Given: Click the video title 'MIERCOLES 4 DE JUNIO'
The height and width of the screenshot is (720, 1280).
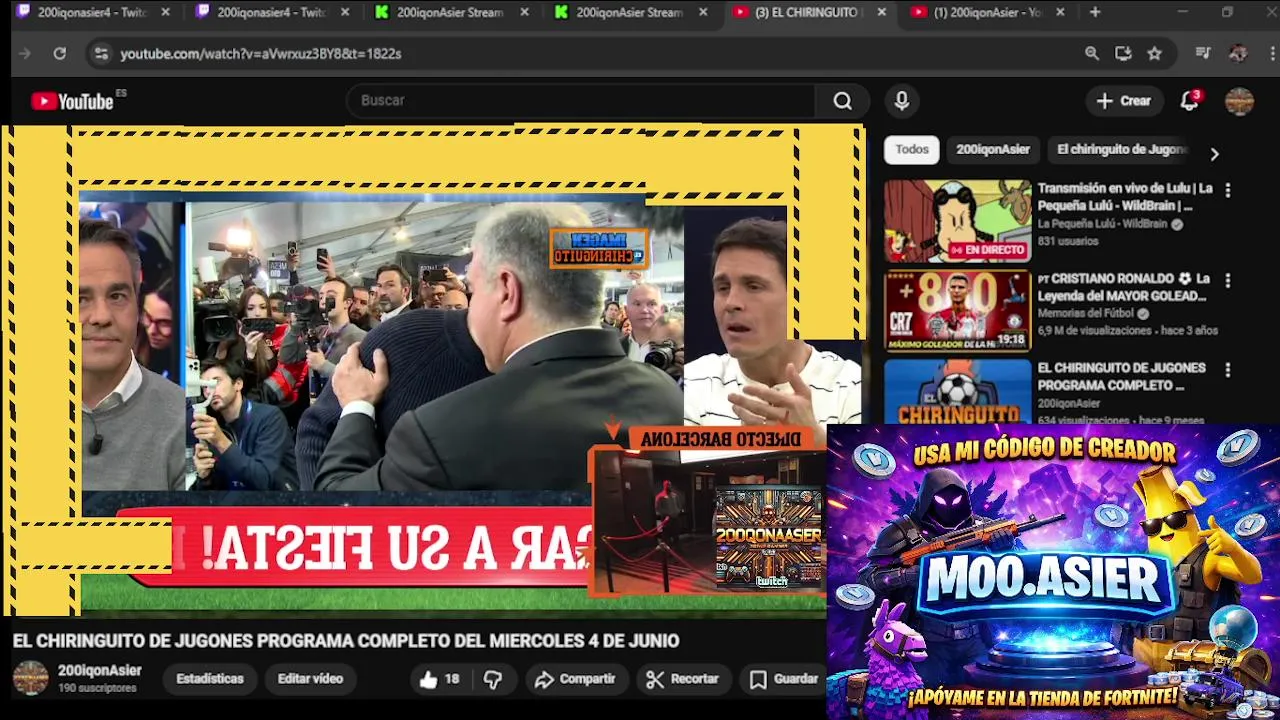Looking at the screenshot, I should [x=345, y=641].
